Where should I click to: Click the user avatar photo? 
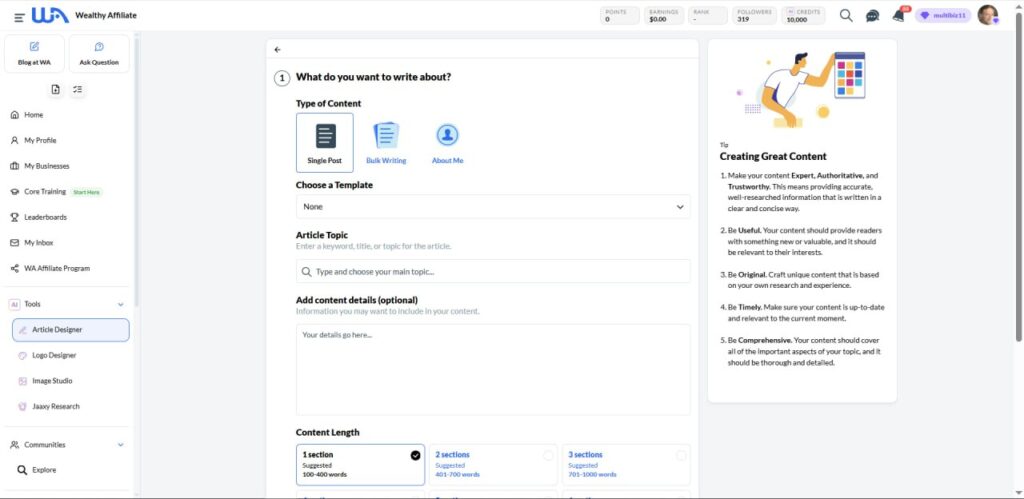987,15
